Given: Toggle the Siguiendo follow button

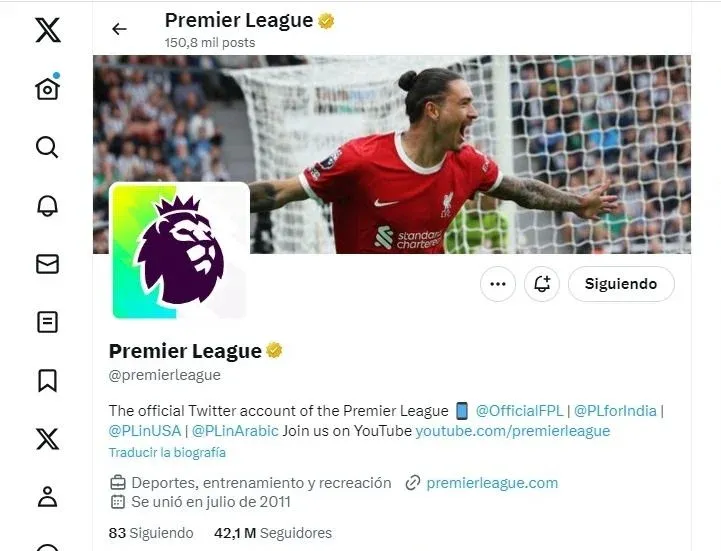Looking at the screenshot, I should tap(621, 284).
